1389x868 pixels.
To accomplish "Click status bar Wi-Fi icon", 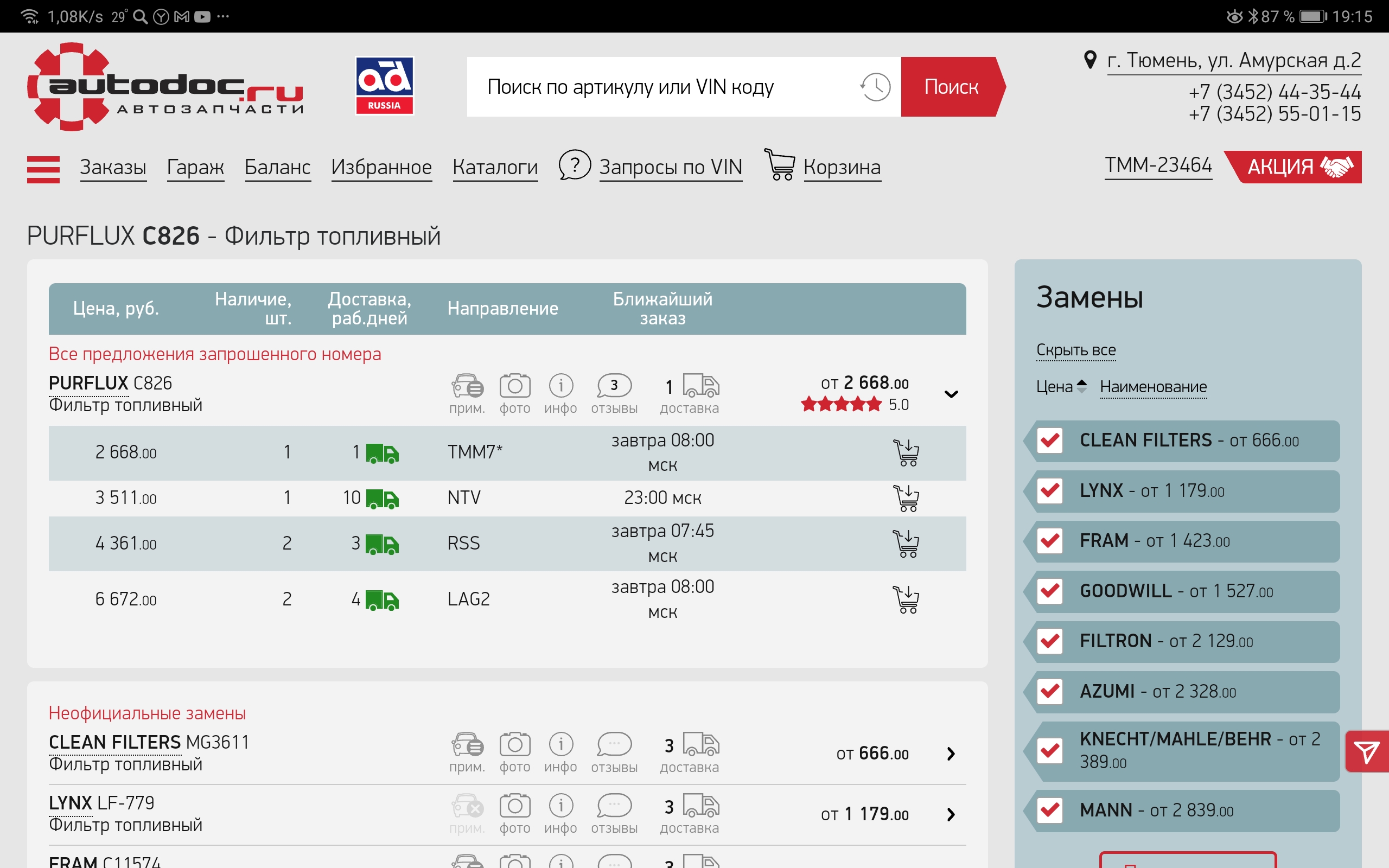I will [x=30, y=16].
